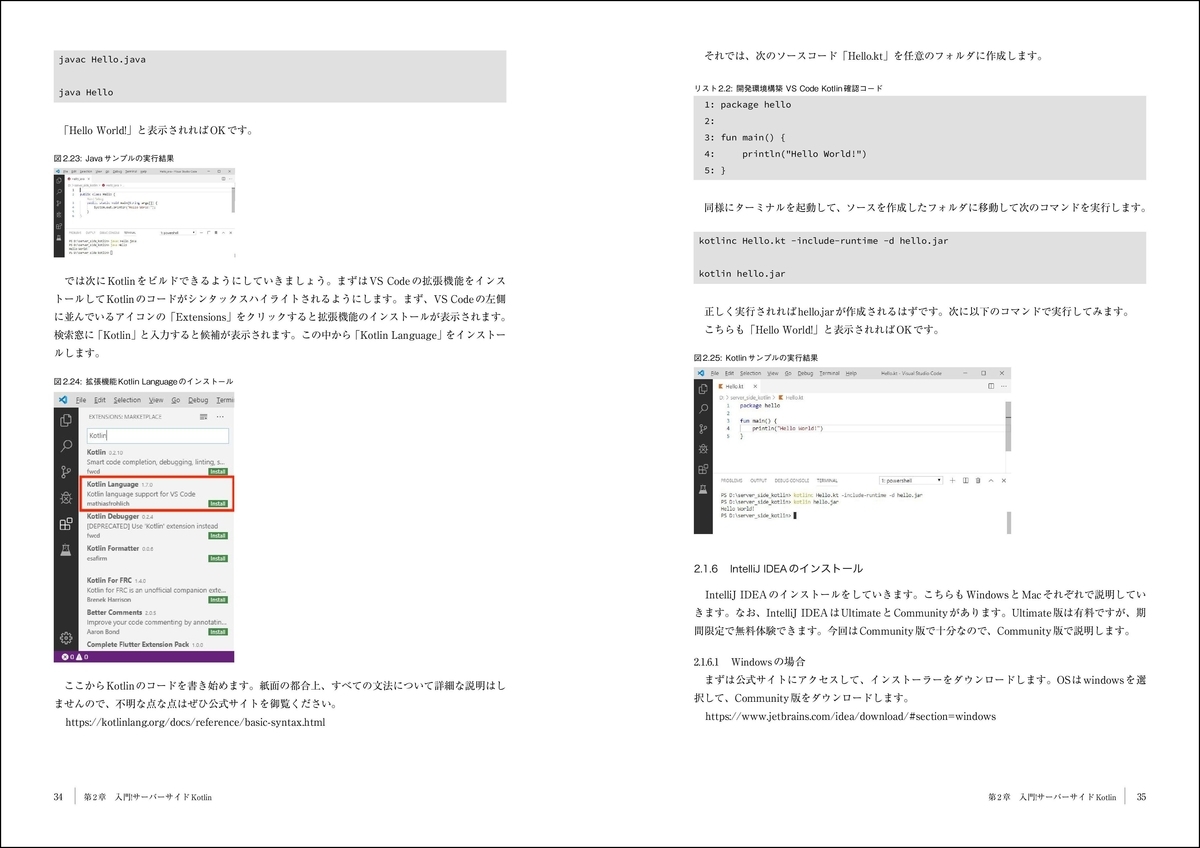Maximize panel chevron-up icon in Figure 2.25
Image resolution: width=1200 pixels, height=848 pixels.
point(991,481)
